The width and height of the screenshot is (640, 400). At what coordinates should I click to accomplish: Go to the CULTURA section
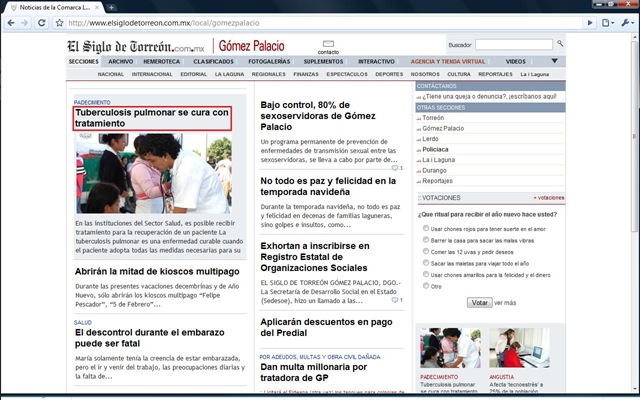click(x=459, y=74)
